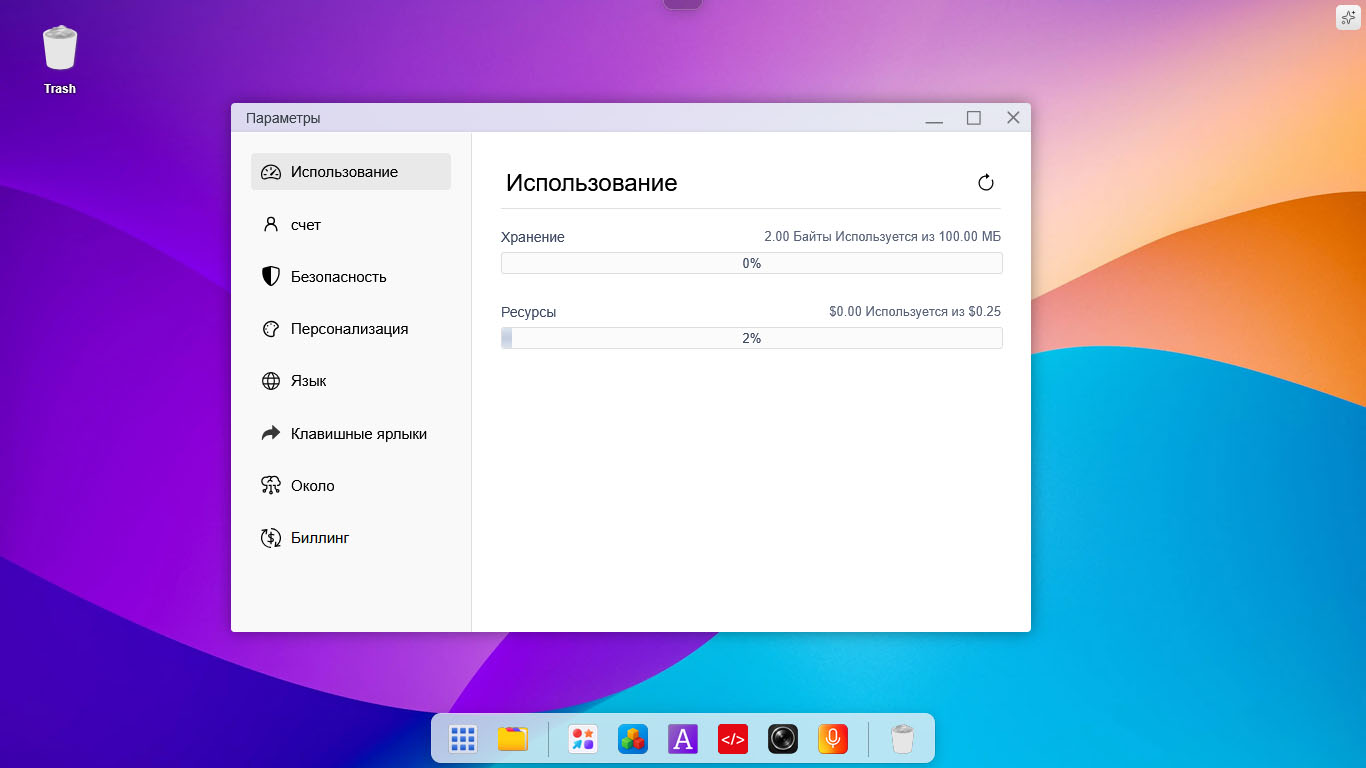Screen dimensions: 1366x768
Task: Open the Использование settings section
Action: click(x=351, y=172)
